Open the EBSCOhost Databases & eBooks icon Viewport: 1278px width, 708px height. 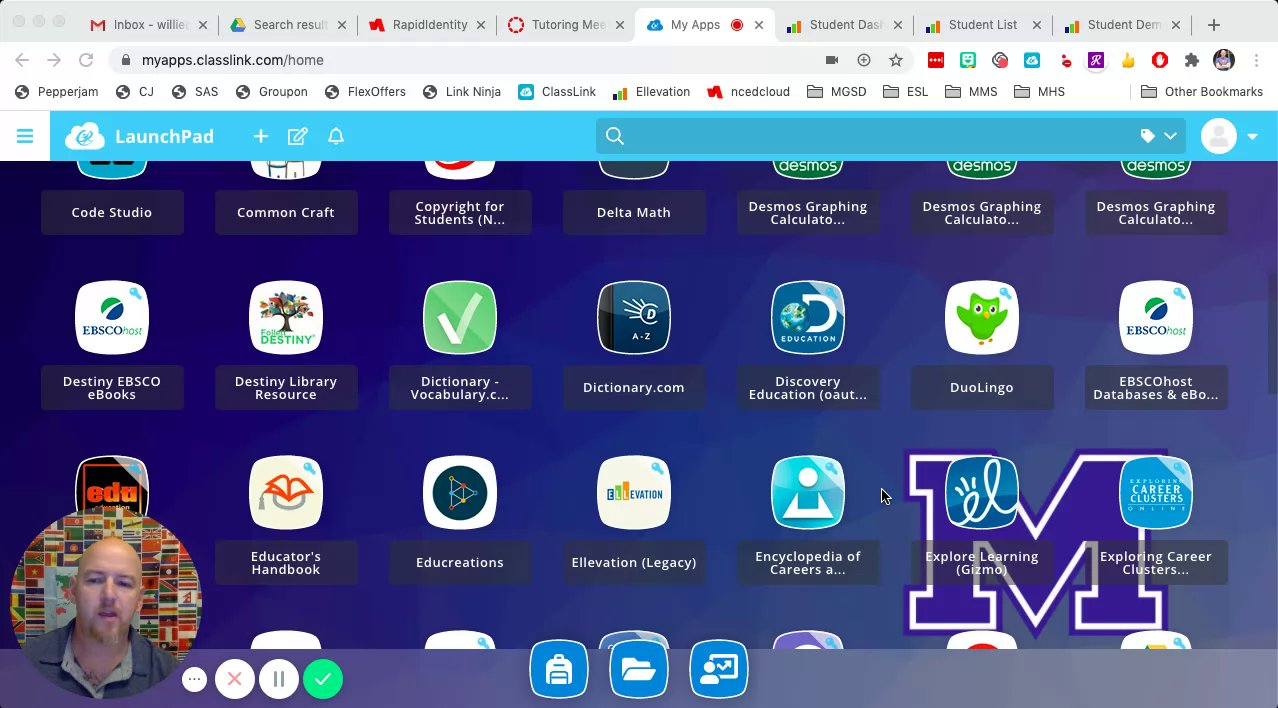pyautogui.click(x=1156, y=318)
